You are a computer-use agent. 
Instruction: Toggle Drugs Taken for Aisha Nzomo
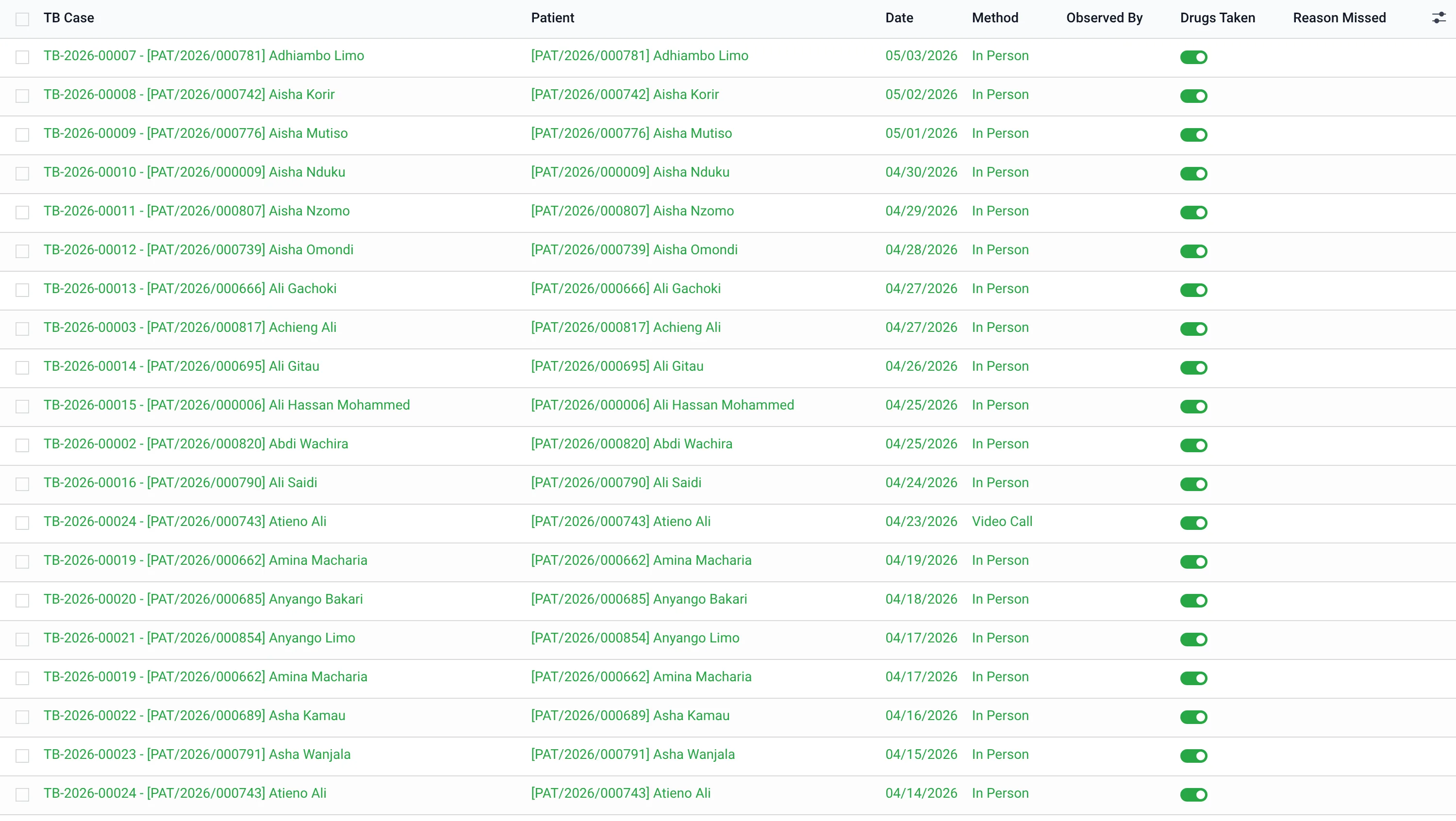click(1193, 213)
